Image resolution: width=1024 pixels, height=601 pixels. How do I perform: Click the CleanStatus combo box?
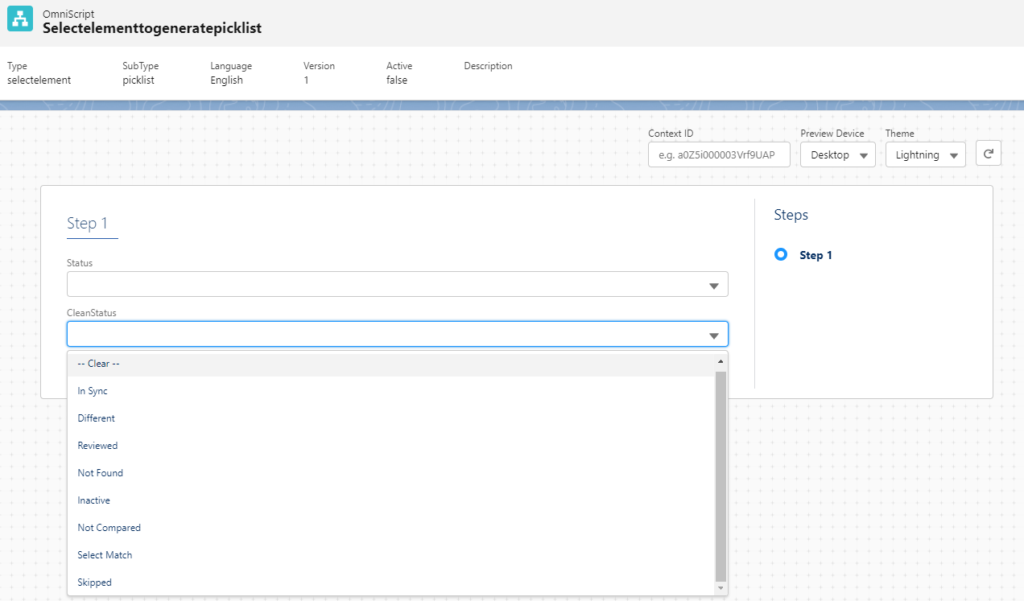pos(397,334)
